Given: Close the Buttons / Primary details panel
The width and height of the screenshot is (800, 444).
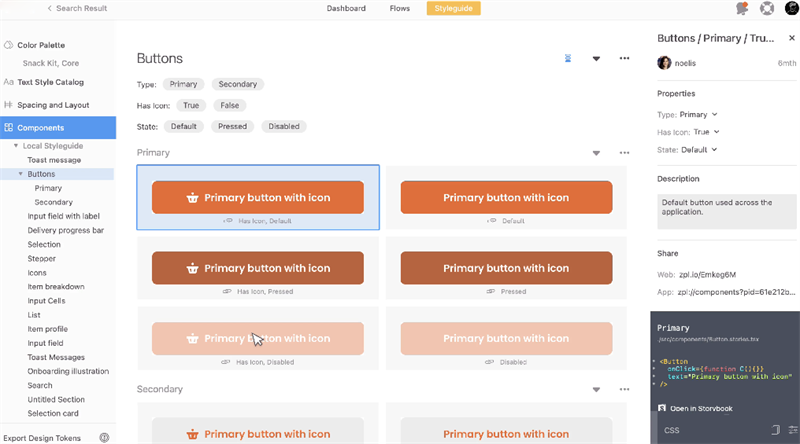Looking at the screenshot, I should [792, 38].
